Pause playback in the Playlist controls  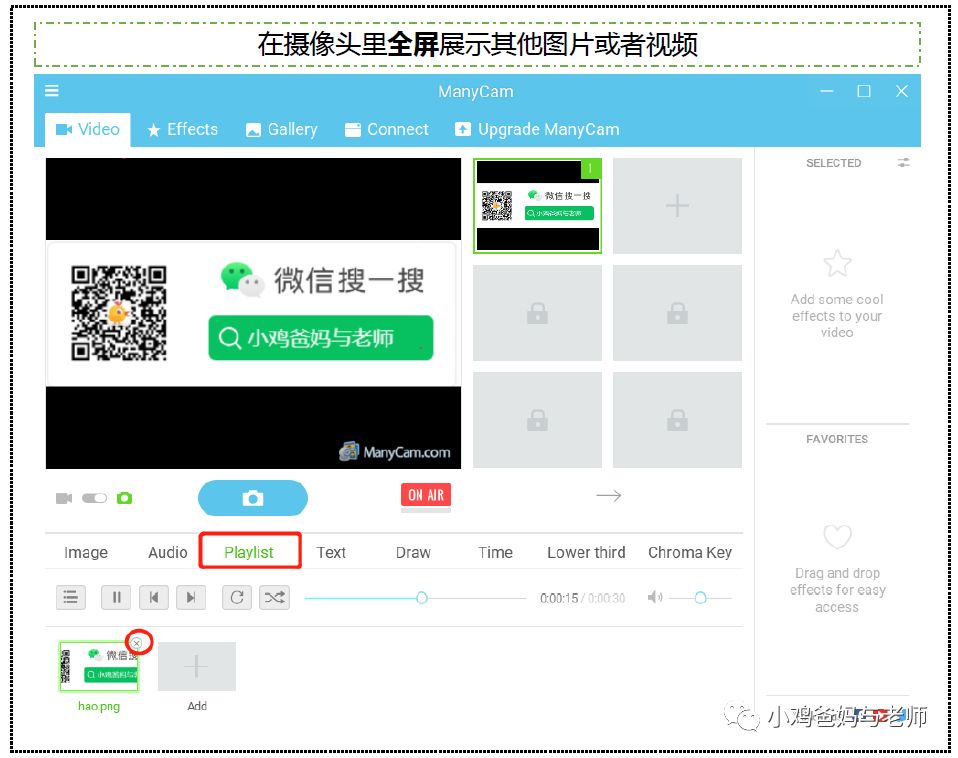click(x=116, y=597)
